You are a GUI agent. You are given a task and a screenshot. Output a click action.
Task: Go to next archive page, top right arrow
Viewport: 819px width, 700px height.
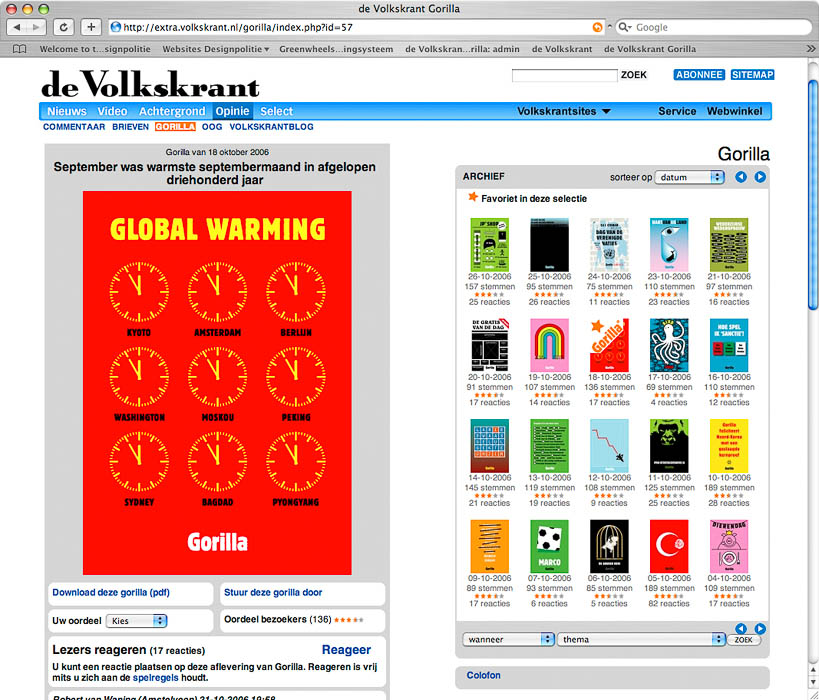760,177
